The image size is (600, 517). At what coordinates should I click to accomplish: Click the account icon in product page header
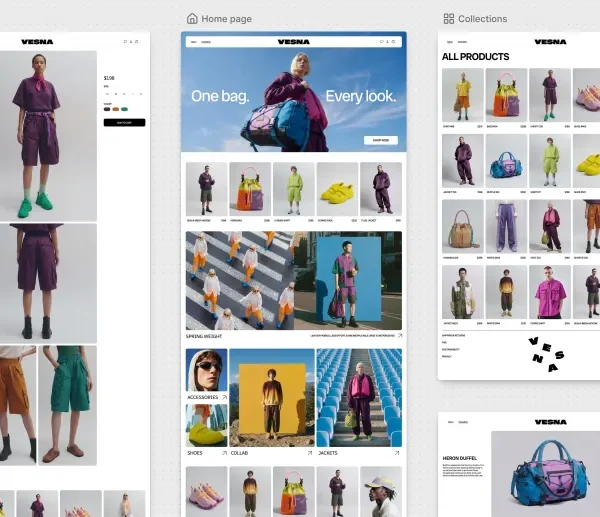coord(131,42)
